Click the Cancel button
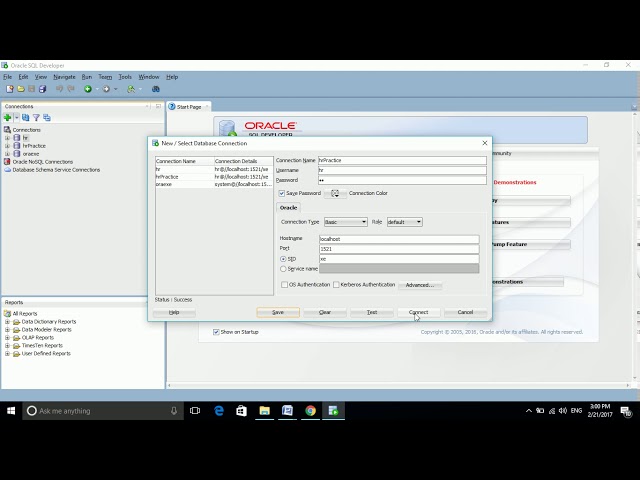640x480 pixels. click(465, 312)
